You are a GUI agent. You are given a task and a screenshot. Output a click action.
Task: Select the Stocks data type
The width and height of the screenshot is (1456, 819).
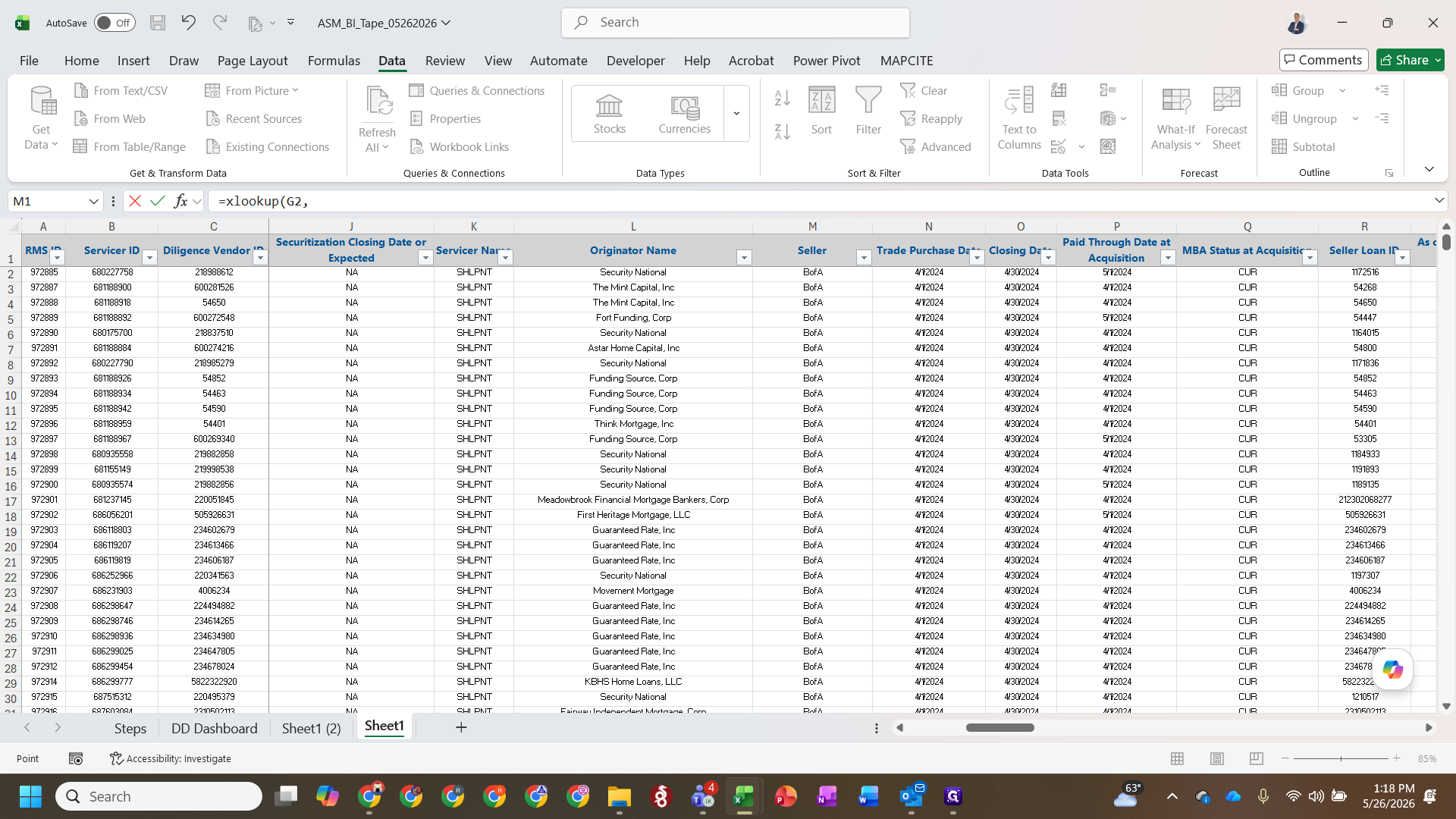coord(609,114)
